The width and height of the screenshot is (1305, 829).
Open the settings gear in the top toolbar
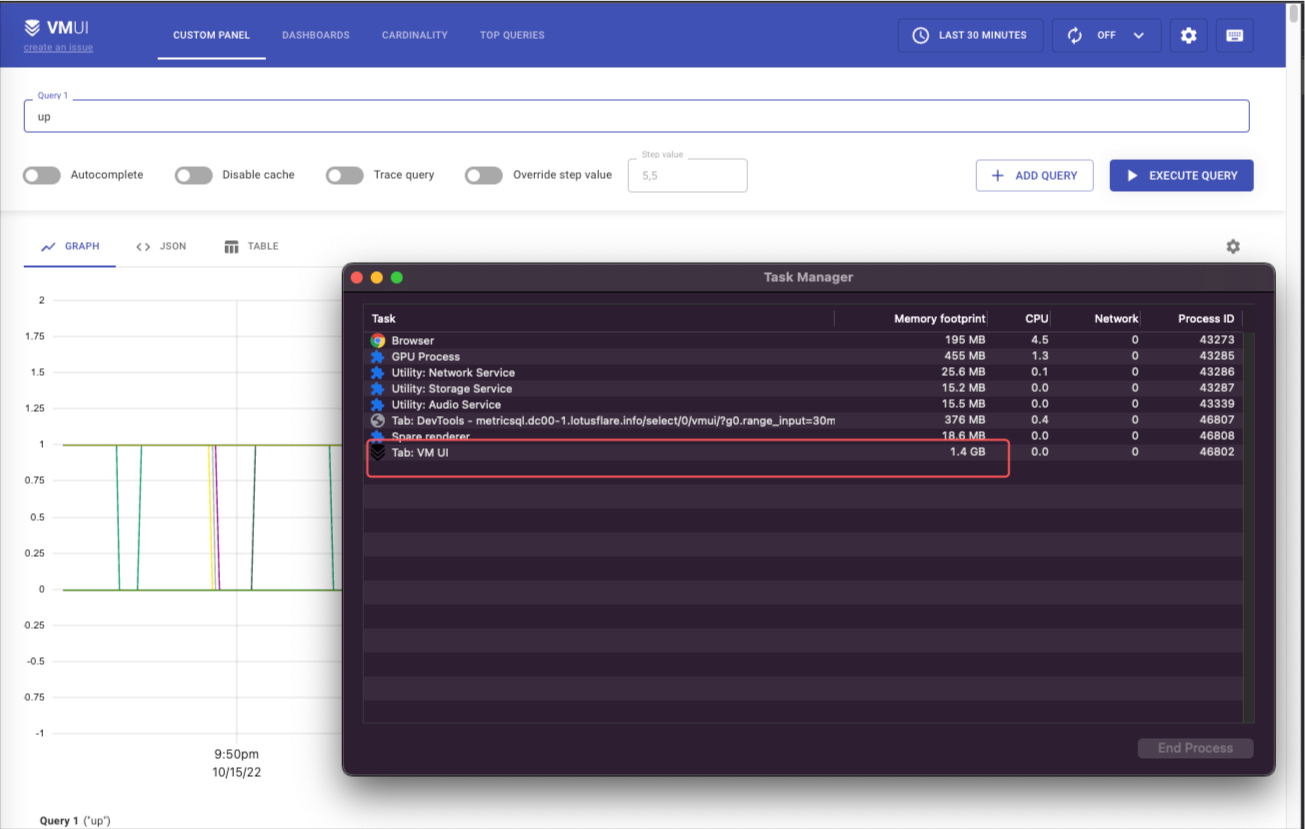[x=1188, y=35]
